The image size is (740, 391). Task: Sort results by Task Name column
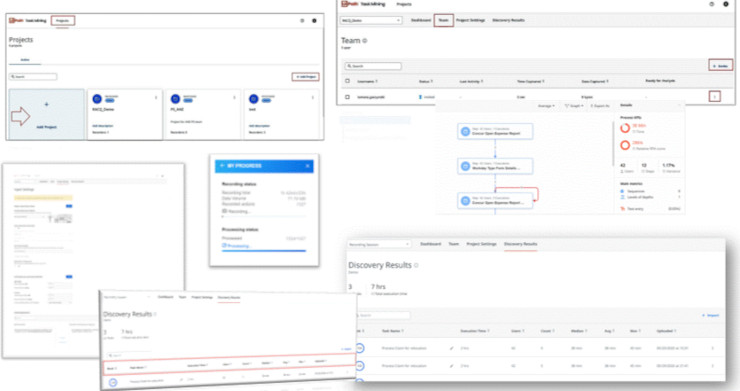coord(392,331)
